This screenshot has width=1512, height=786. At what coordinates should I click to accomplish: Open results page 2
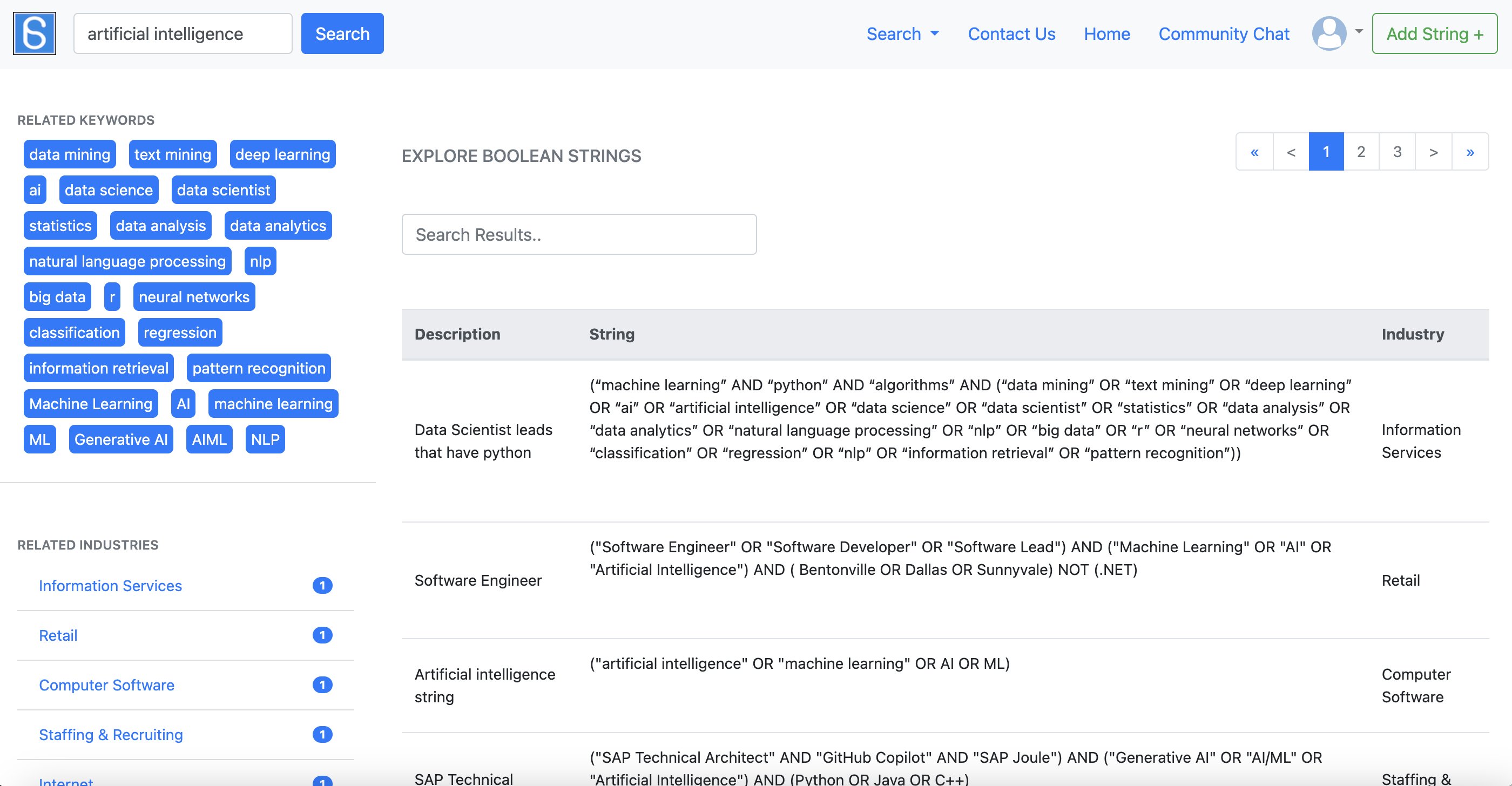tap(1361, 152)
